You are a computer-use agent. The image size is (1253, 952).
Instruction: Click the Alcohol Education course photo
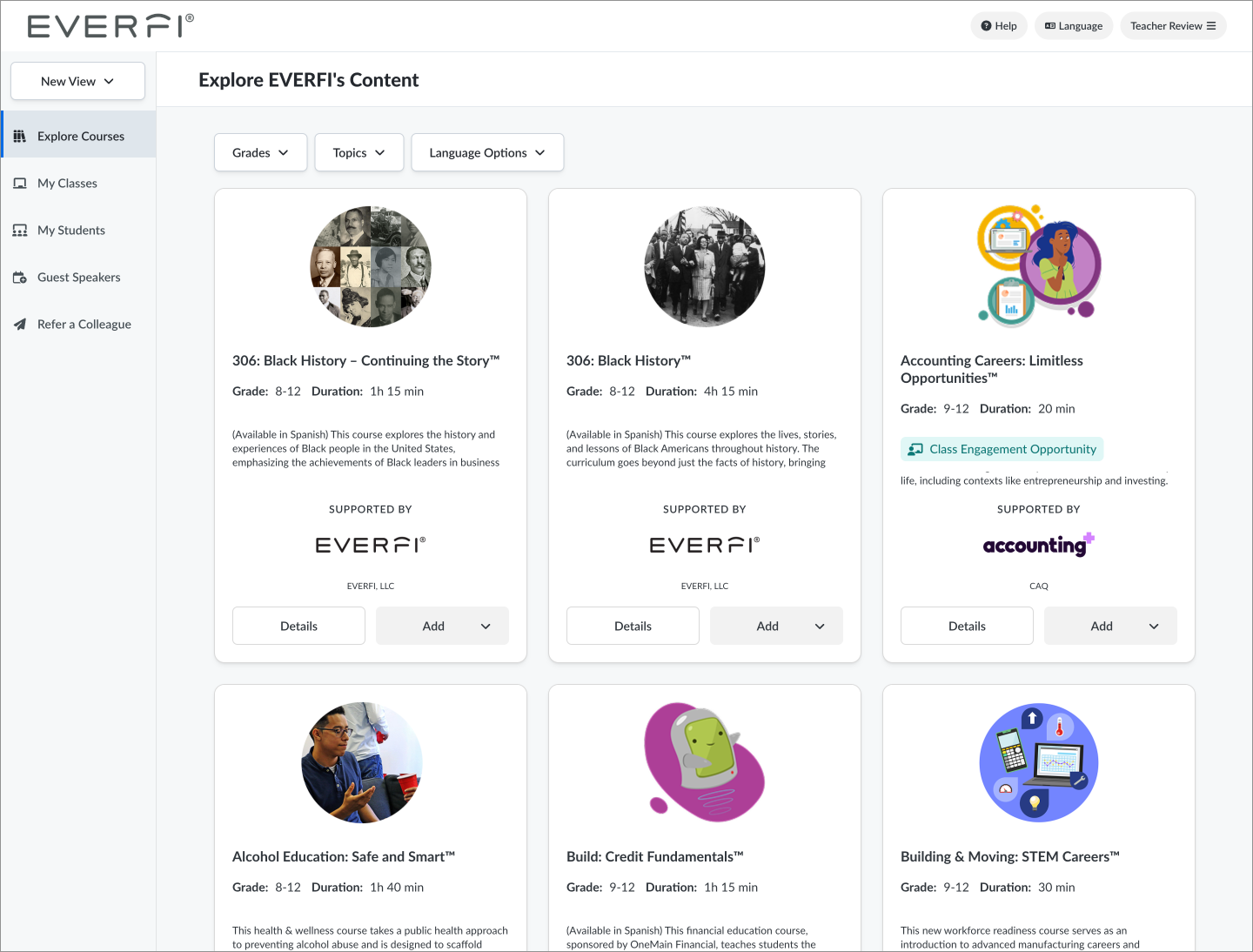pyautogui.click(x=362, y=762)
